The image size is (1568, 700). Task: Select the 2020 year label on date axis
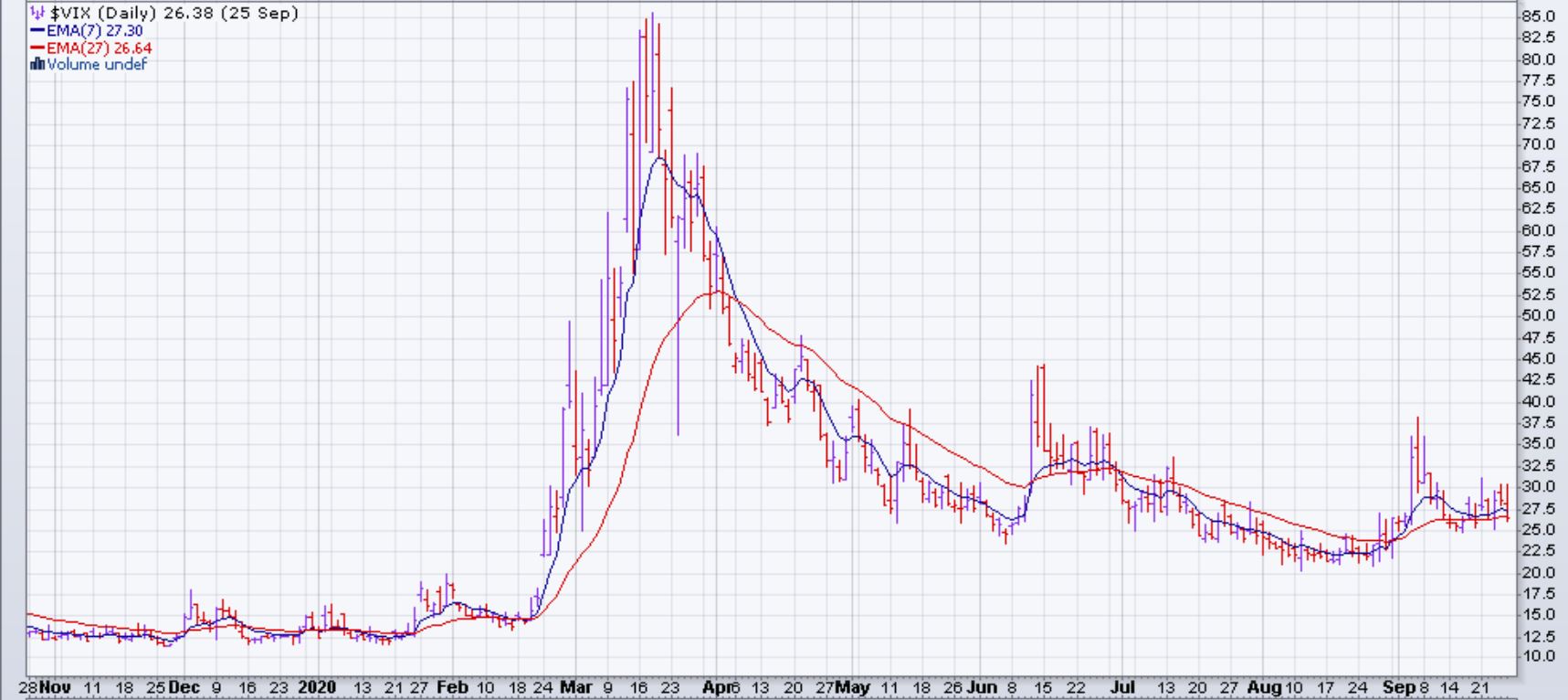click(x=317, y=687)
